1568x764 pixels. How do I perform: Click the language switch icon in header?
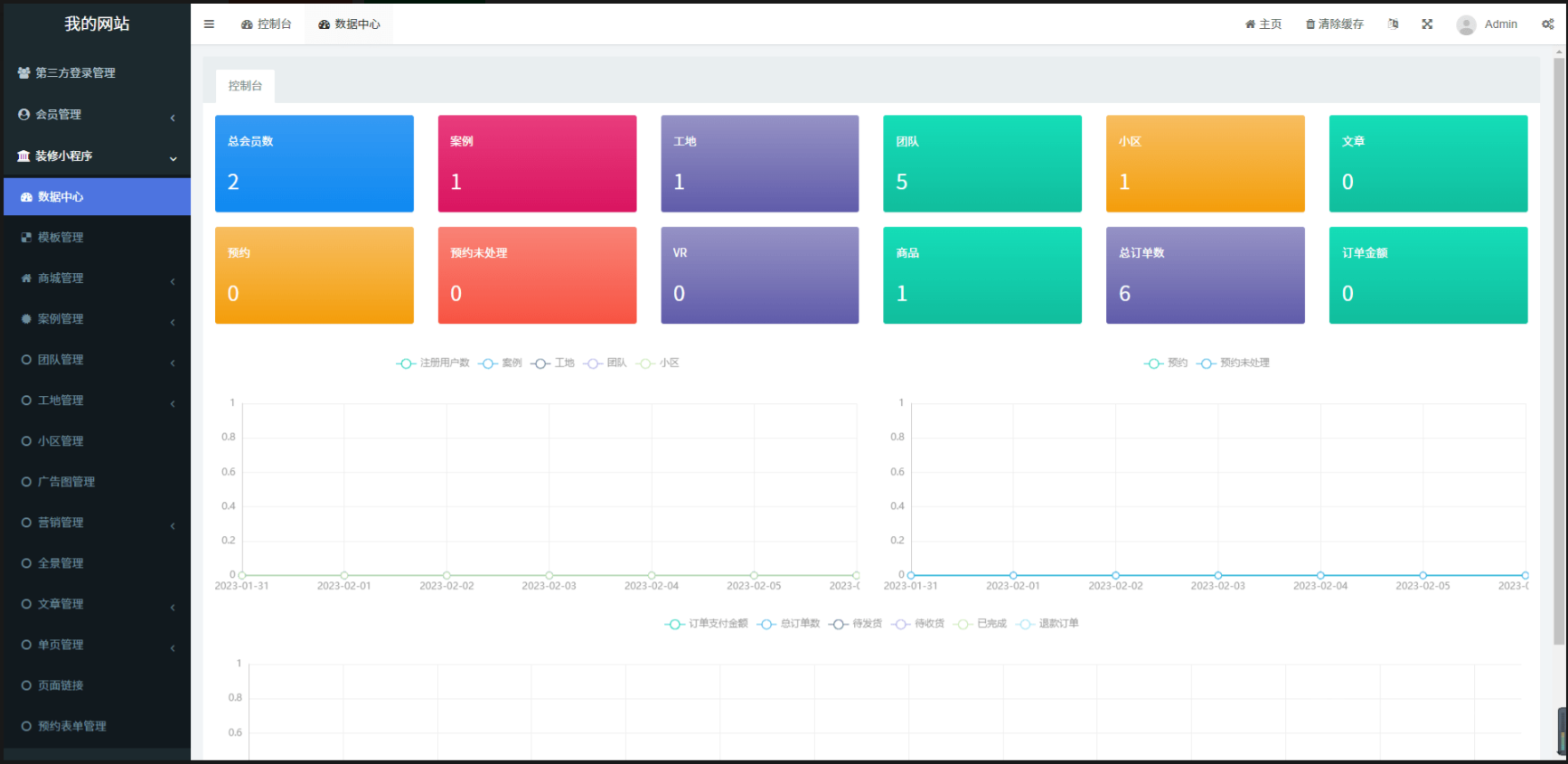pos(1393,24)
